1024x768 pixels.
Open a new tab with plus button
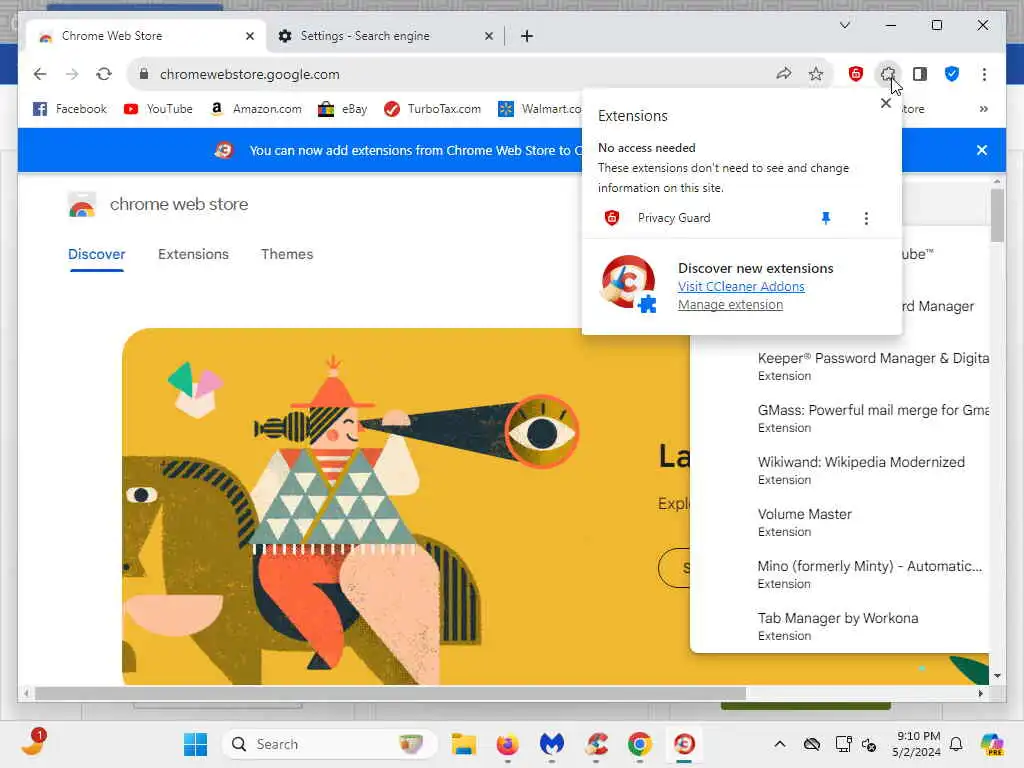click(527, 36)
